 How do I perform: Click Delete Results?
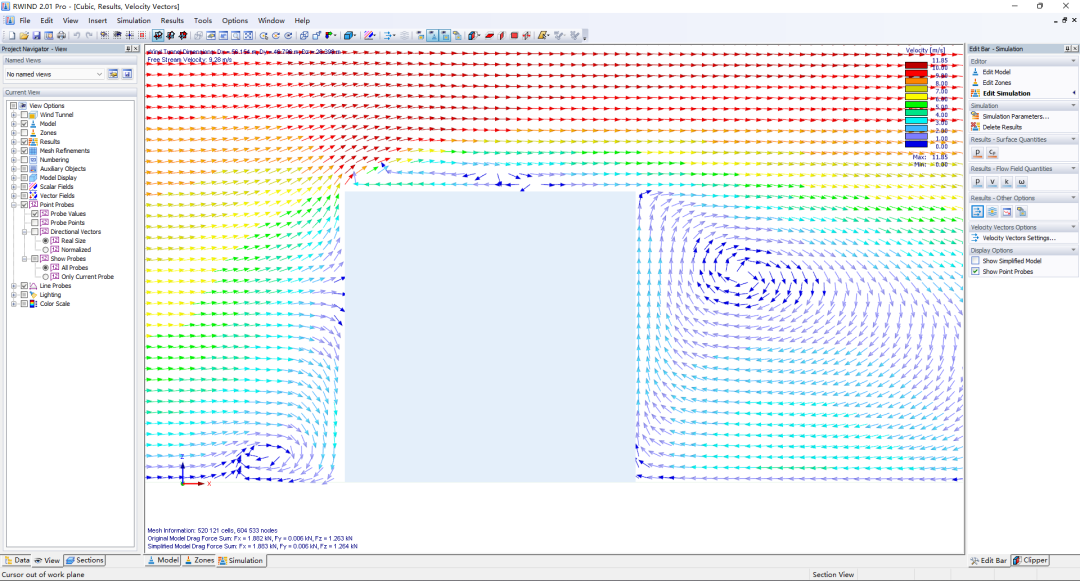1001,127
